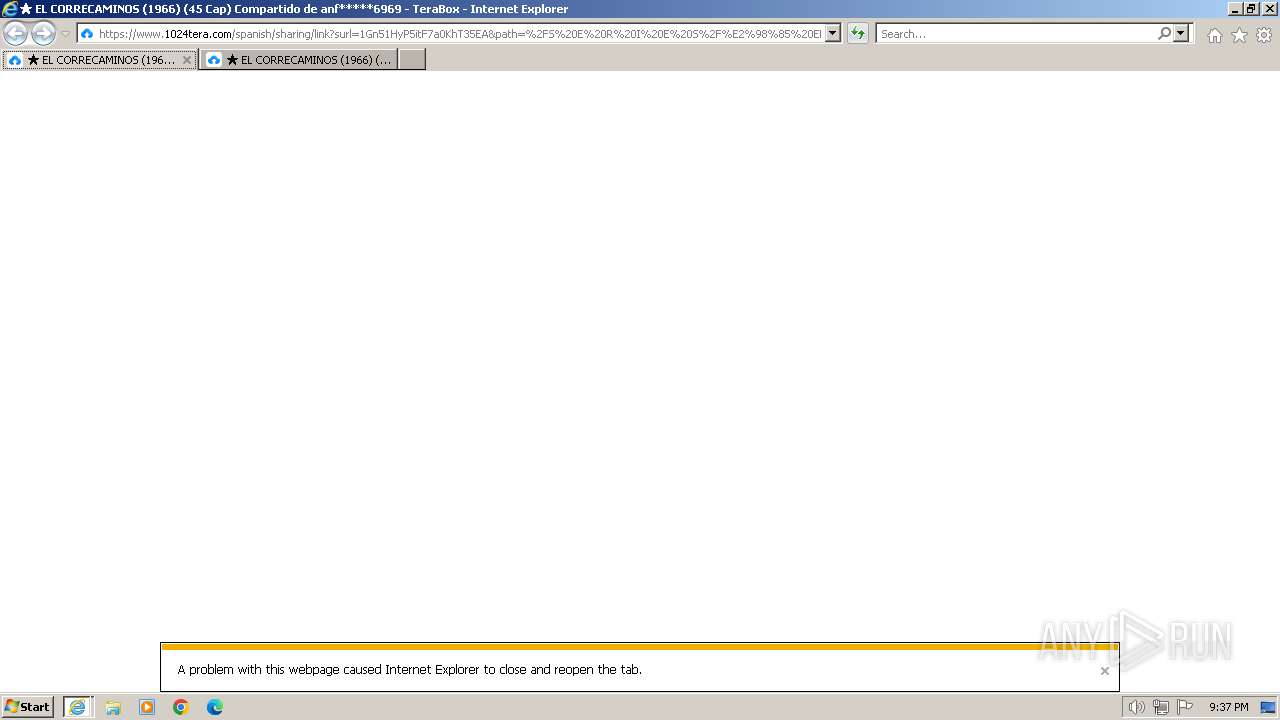Click Show Desktop button in tray corner
The image size is (1280, 720).
point(1269,707)
